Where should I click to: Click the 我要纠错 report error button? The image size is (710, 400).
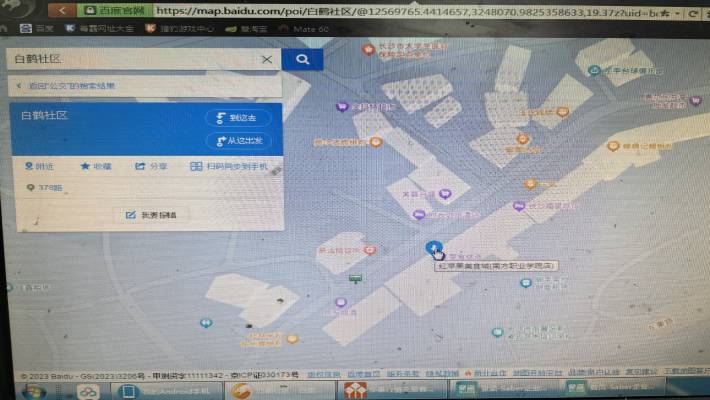(x=151, y=215)
